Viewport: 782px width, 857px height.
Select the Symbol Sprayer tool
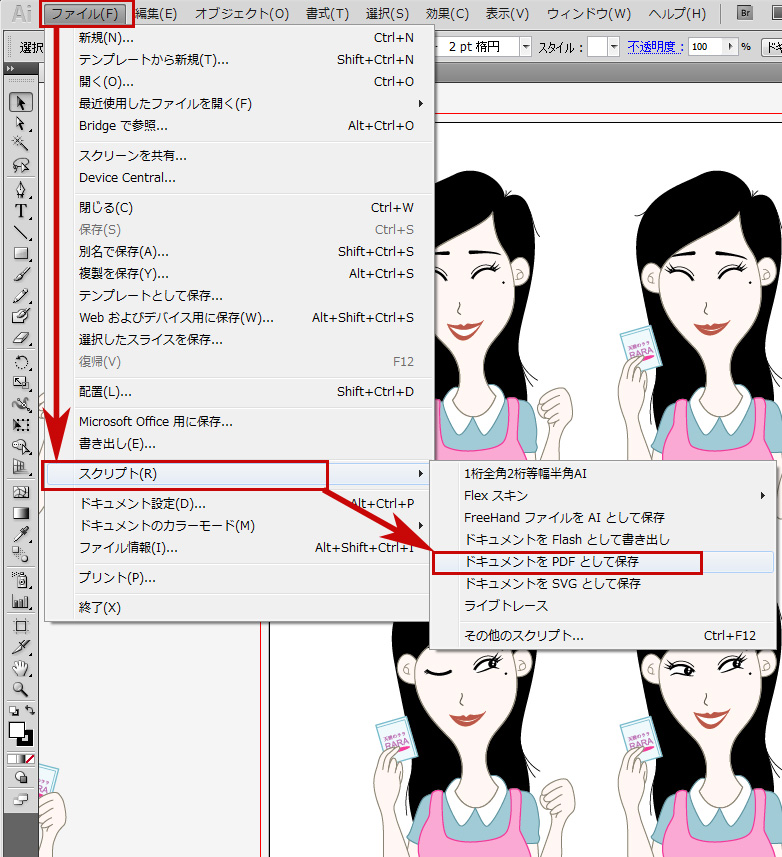[x=21, y=579]
